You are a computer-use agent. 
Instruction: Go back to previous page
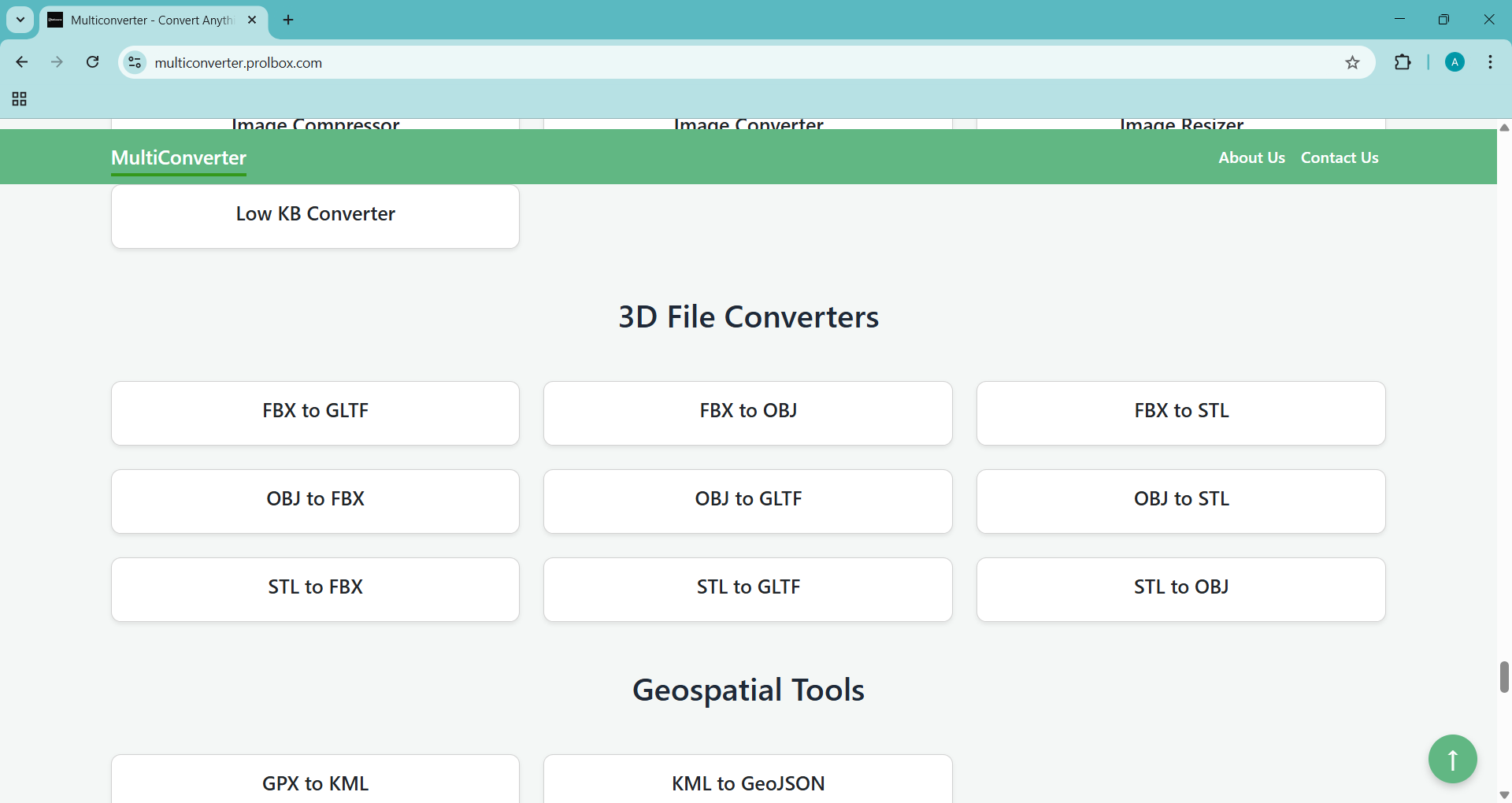22,62
